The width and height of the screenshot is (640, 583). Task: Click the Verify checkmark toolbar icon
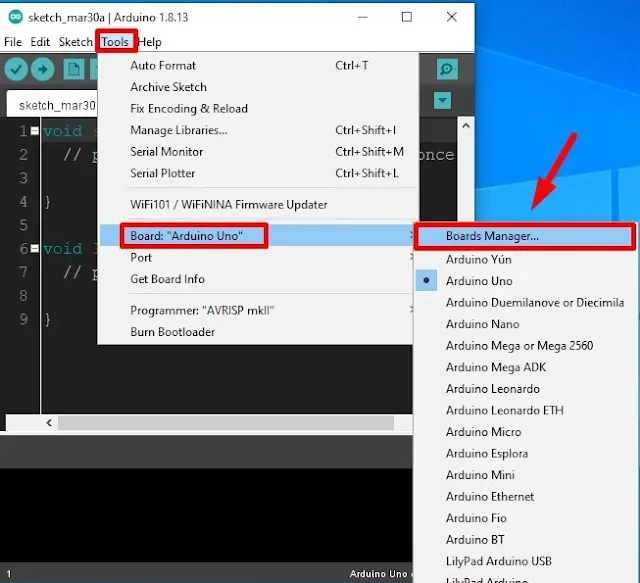click(16, 69)
